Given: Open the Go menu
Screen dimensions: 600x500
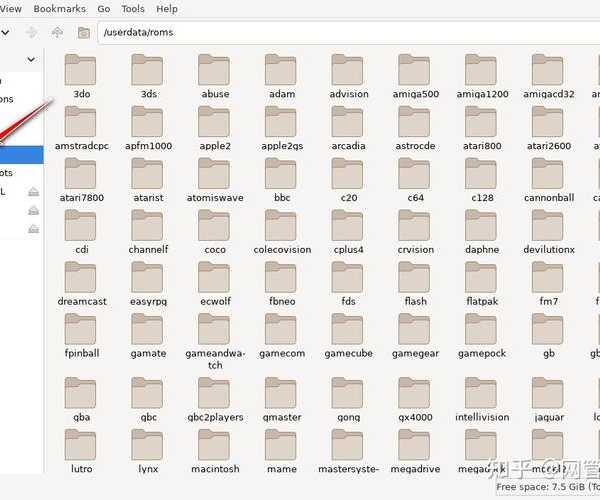Looking at the screenshot, I should (104, 9).
